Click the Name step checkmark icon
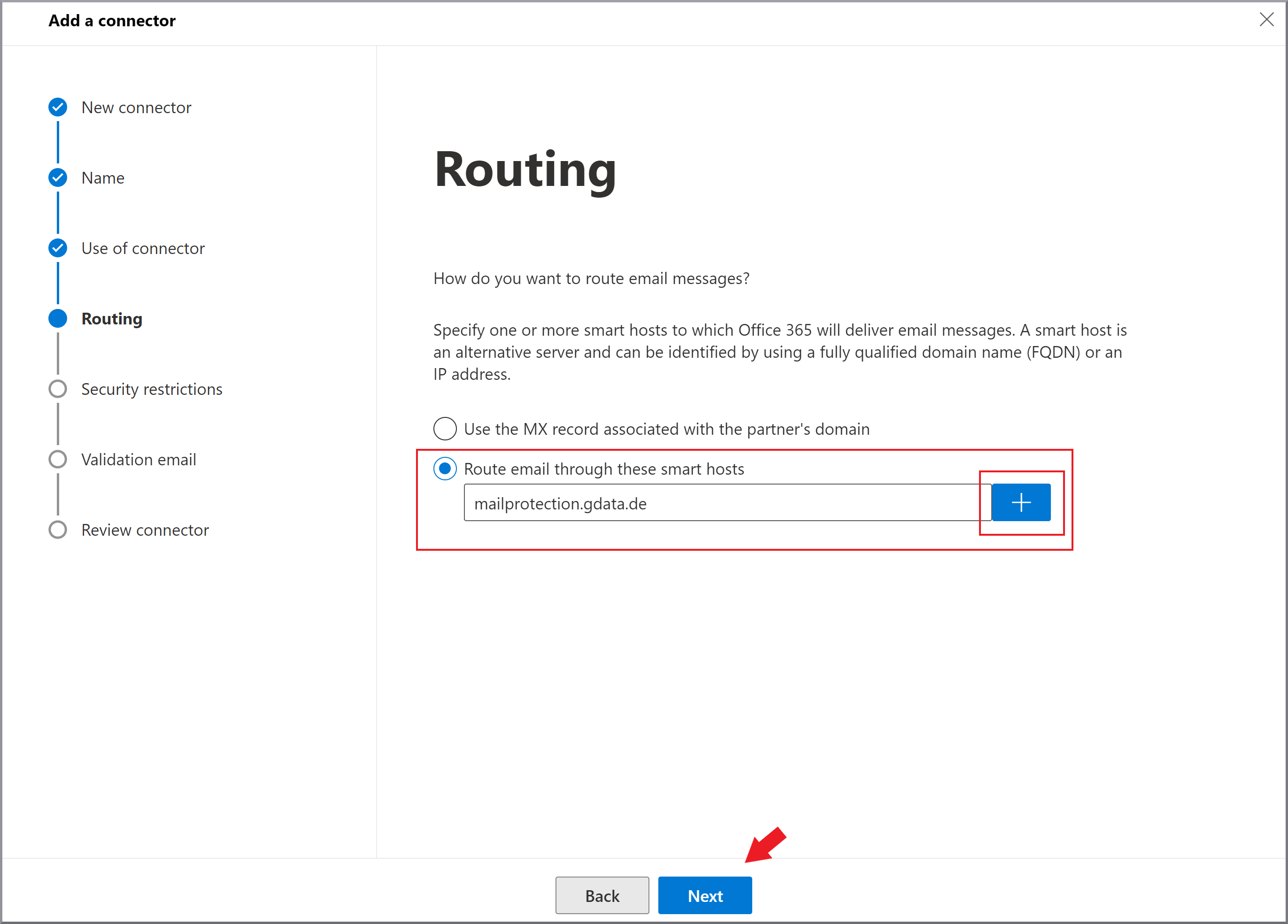This screenshot has width=1288, height=924. coord(57,178)
